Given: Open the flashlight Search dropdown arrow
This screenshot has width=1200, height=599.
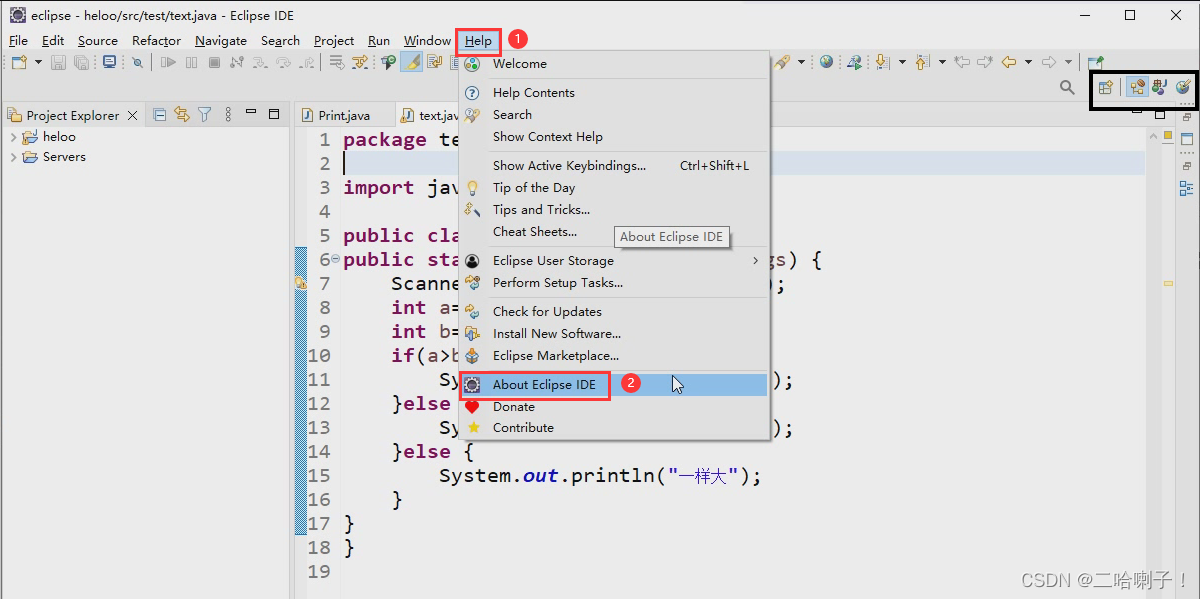Looking at the screenshot, I should [x=801, y=63].
